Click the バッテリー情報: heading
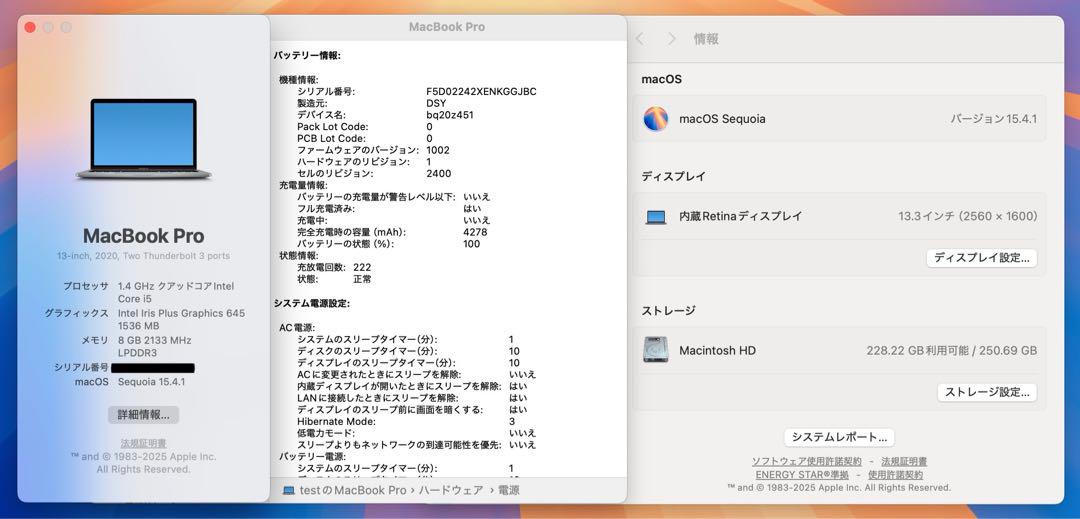Screen dimensions: 1080x519 coord(307,55)
